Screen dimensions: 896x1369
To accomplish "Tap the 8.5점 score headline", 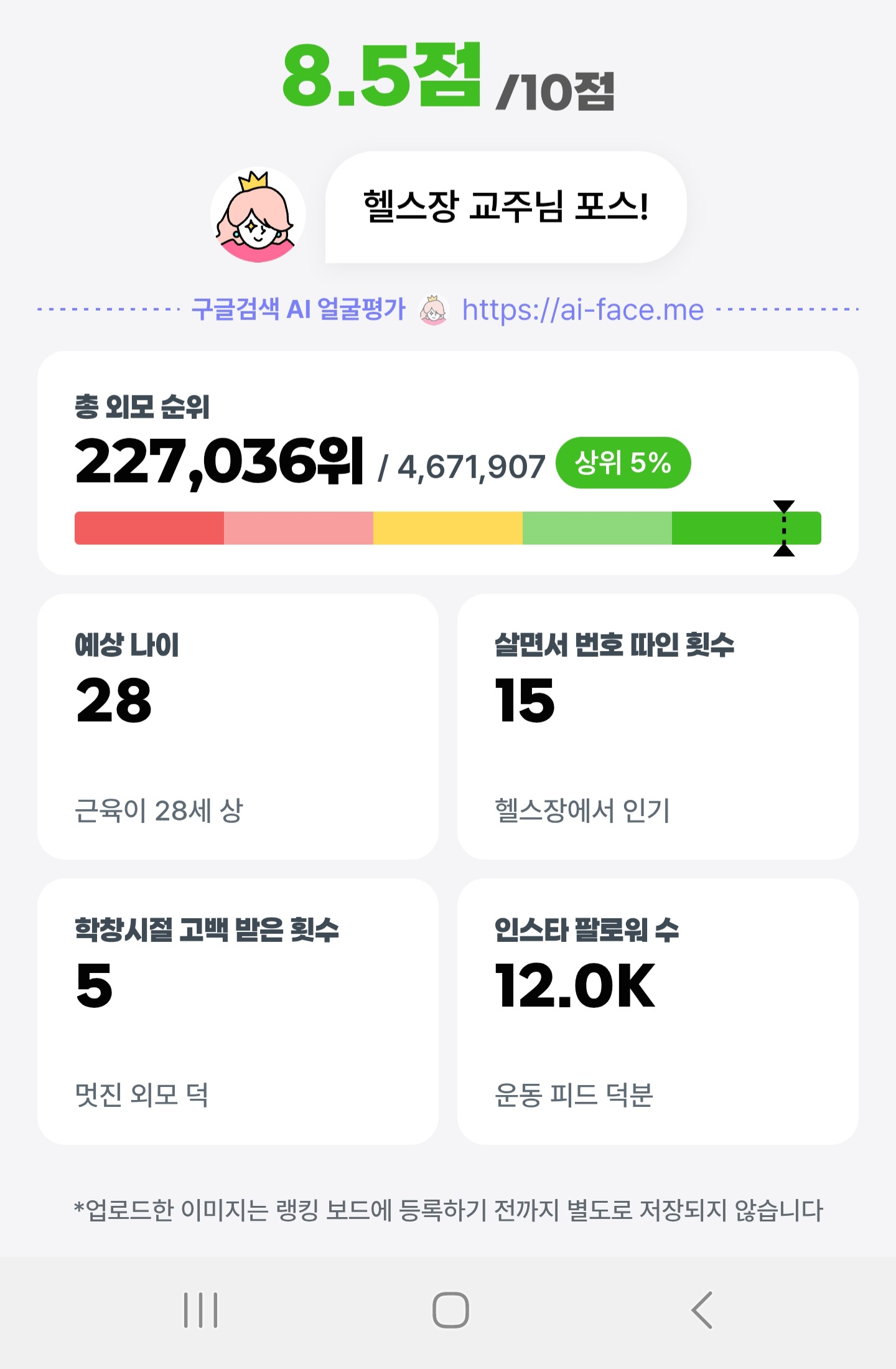I will (381, 76).
